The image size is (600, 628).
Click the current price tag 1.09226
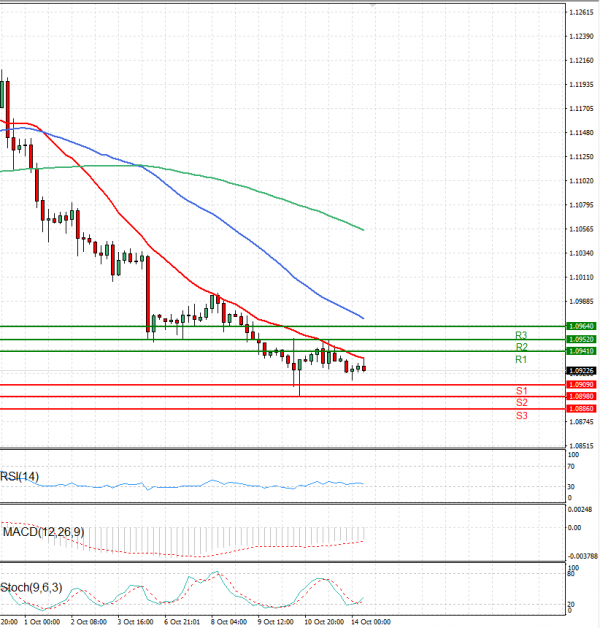581,371
